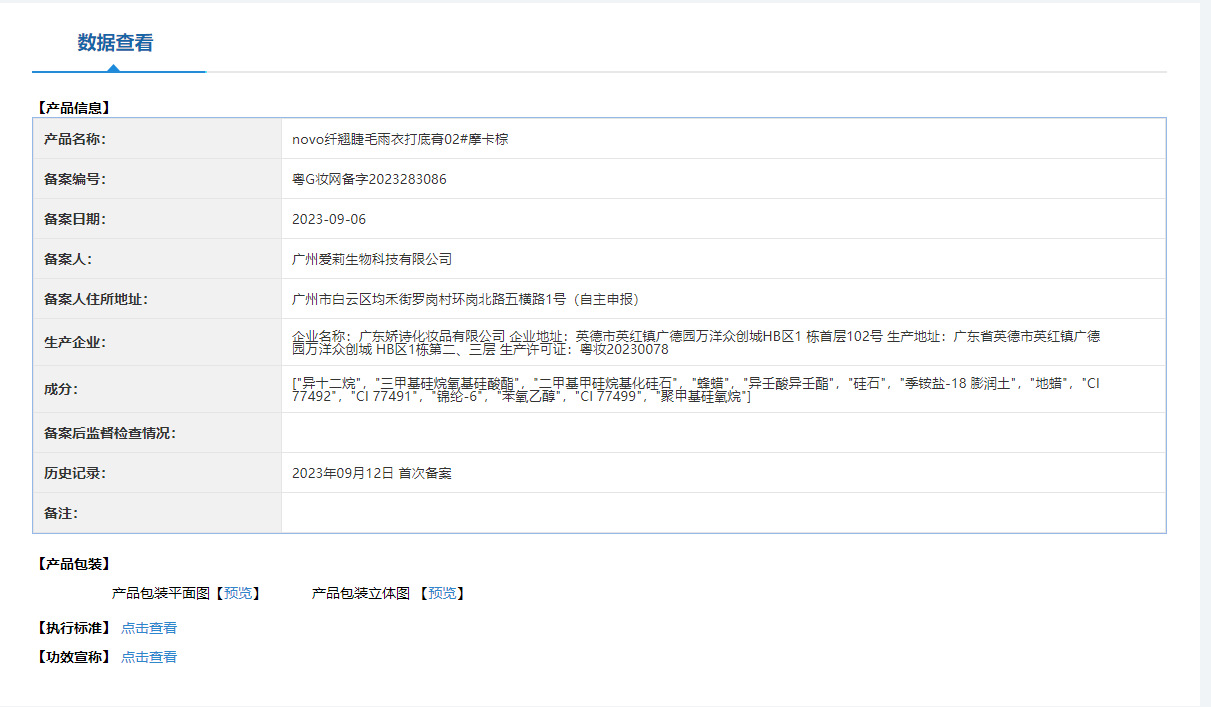Click the product name novo纤翘睫毛雨衣打底膏02#摩卡棕
The height and width of the screenshot is (707, 1211).
pos(400,139)
